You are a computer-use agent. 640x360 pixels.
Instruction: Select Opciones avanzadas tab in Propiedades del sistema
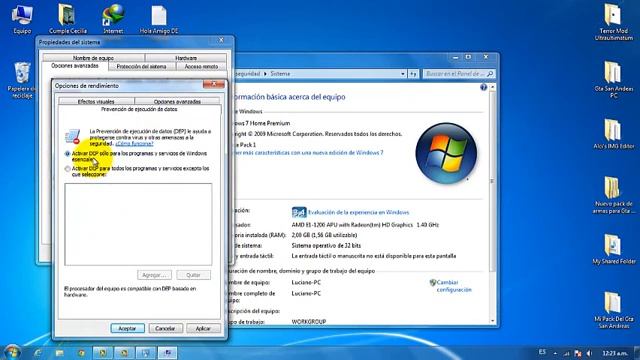[x=75, y=66]
